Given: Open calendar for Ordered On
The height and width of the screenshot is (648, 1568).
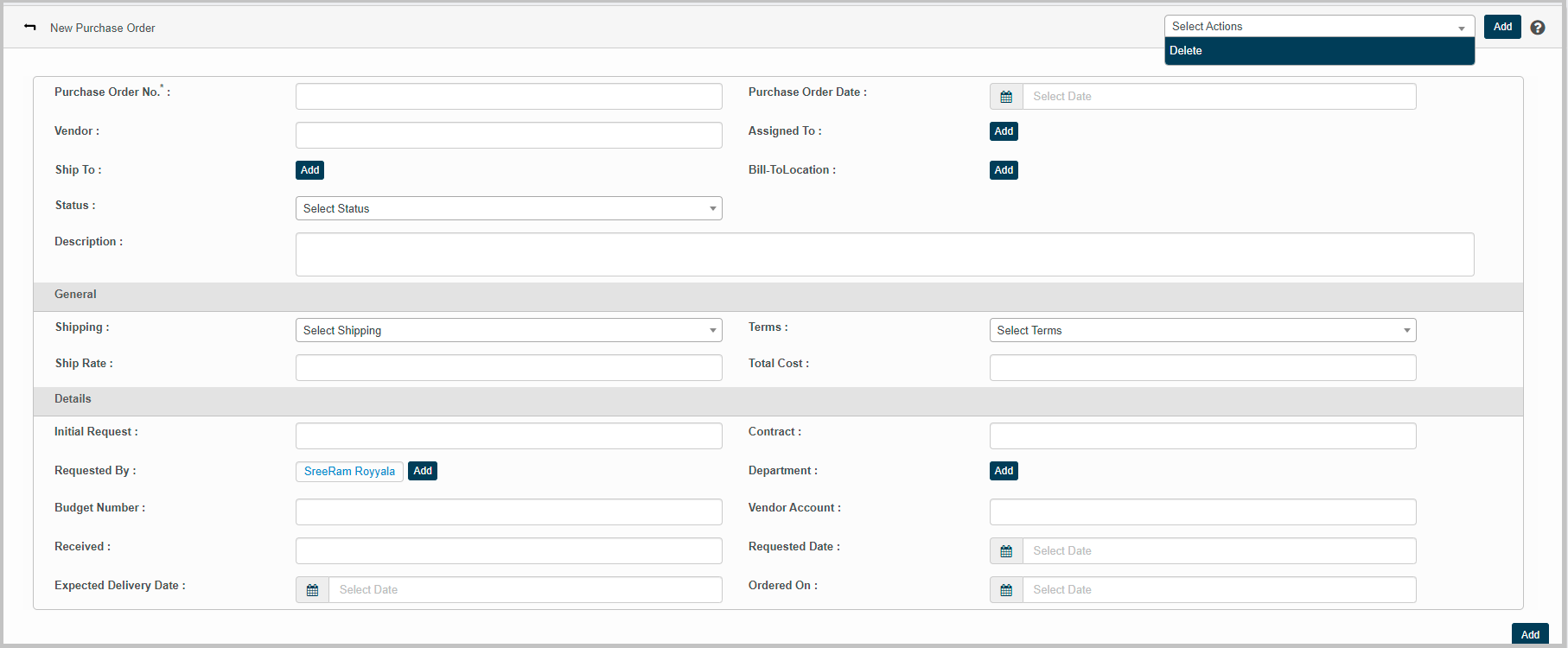Looking at the screenshot, I should click(x=1006, y=590).
